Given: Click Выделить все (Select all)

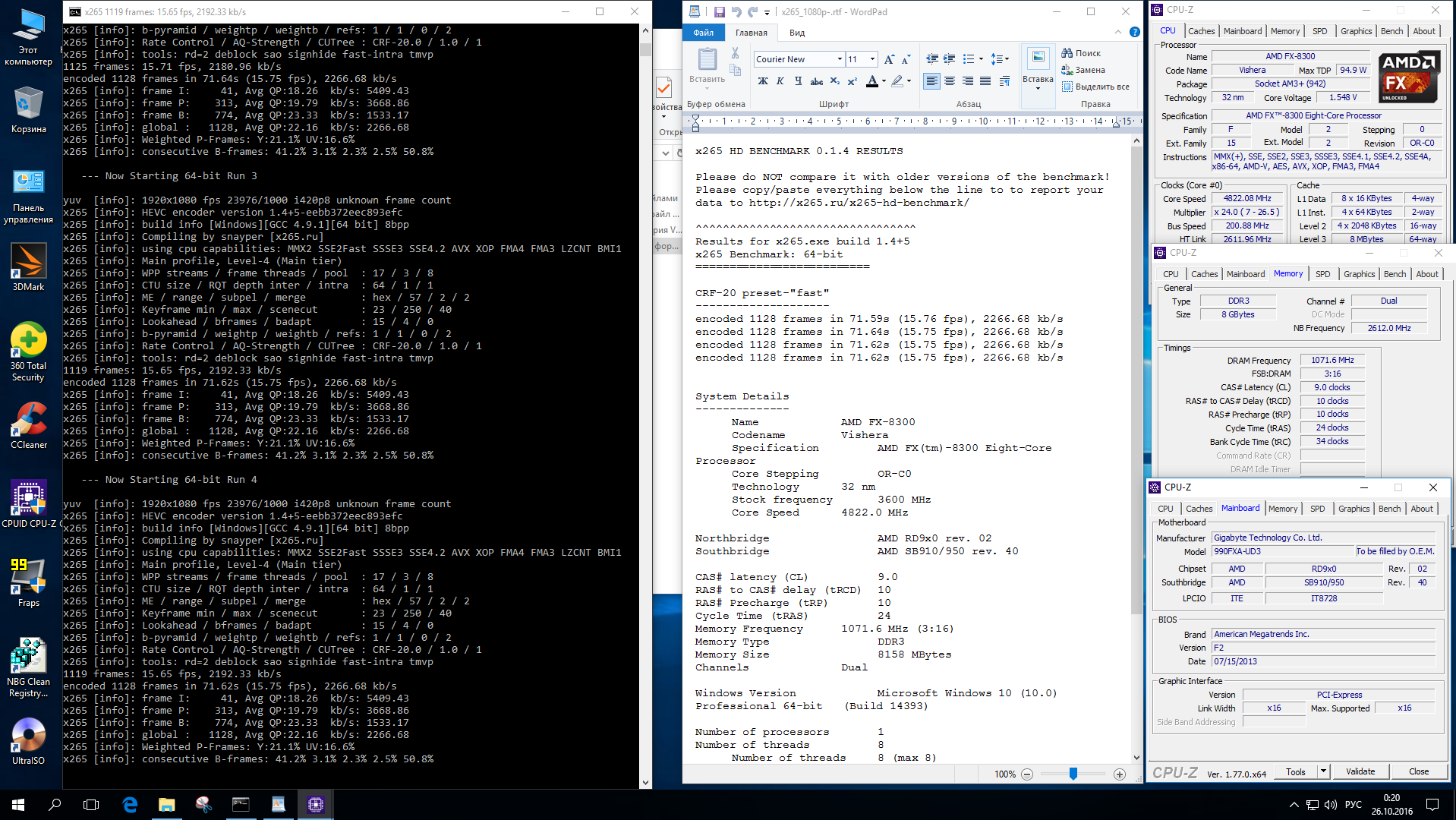Looking at the screenshot, I should coord(1095,87).
